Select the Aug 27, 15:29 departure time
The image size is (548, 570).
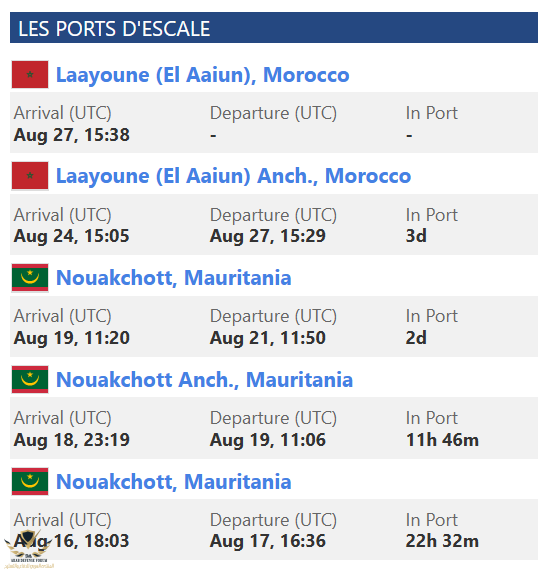click(x=268, y=236)
